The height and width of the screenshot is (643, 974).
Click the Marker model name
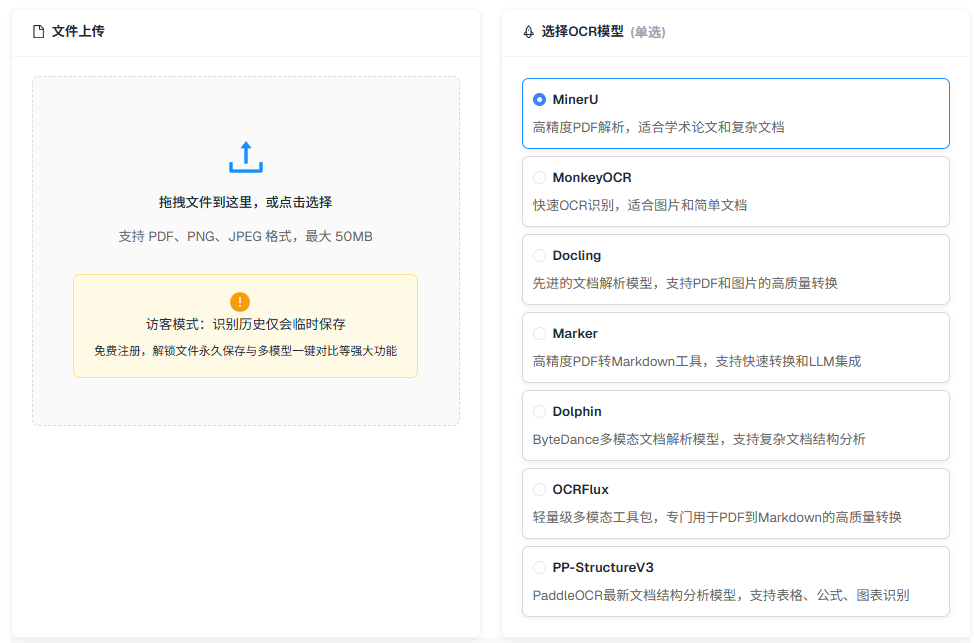(575, 334)
